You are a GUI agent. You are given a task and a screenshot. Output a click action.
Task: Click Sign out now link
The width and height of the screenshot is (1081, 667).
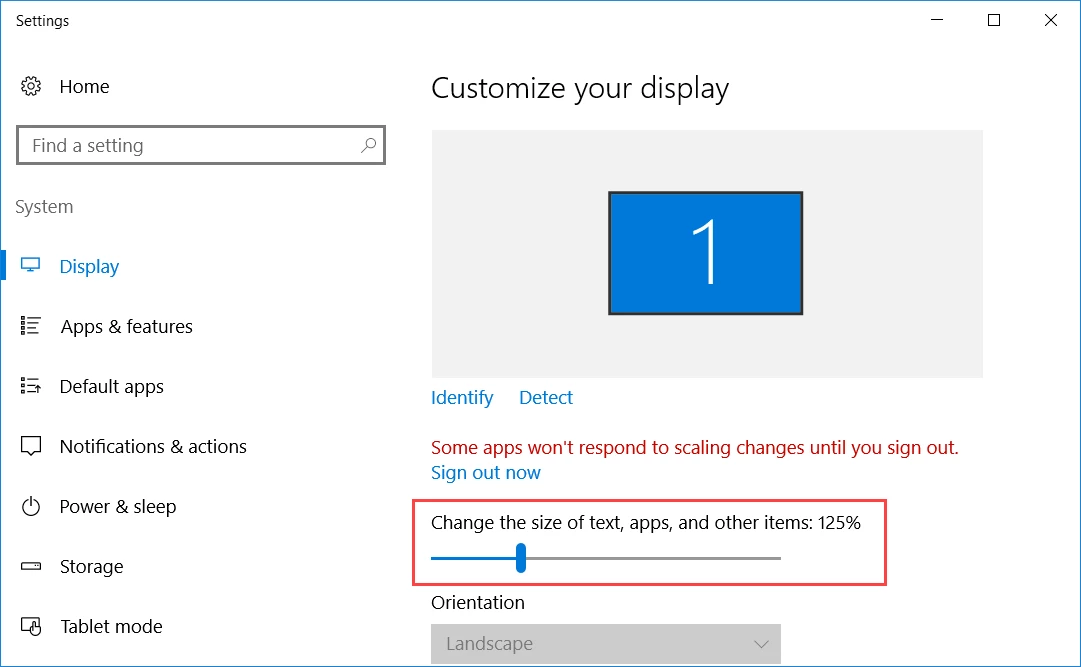pyautogui.click(x=486, y=472)
